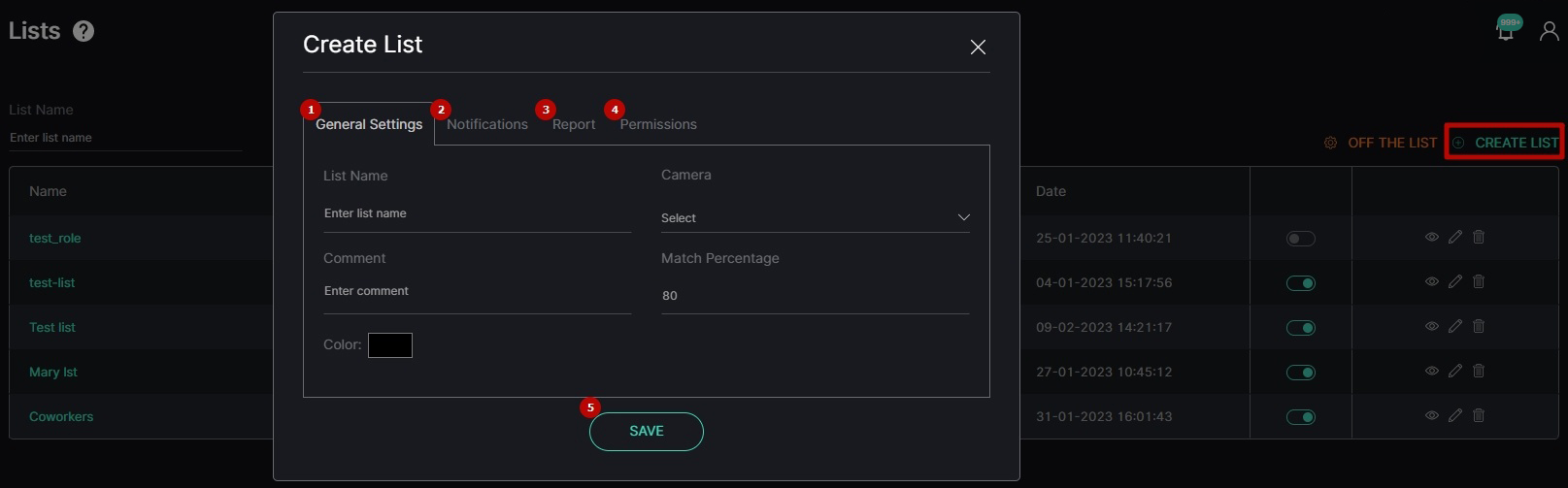Expand the Camera Select dropdown
This screenshot has width=1568, height=488.
tap(815, 218)
